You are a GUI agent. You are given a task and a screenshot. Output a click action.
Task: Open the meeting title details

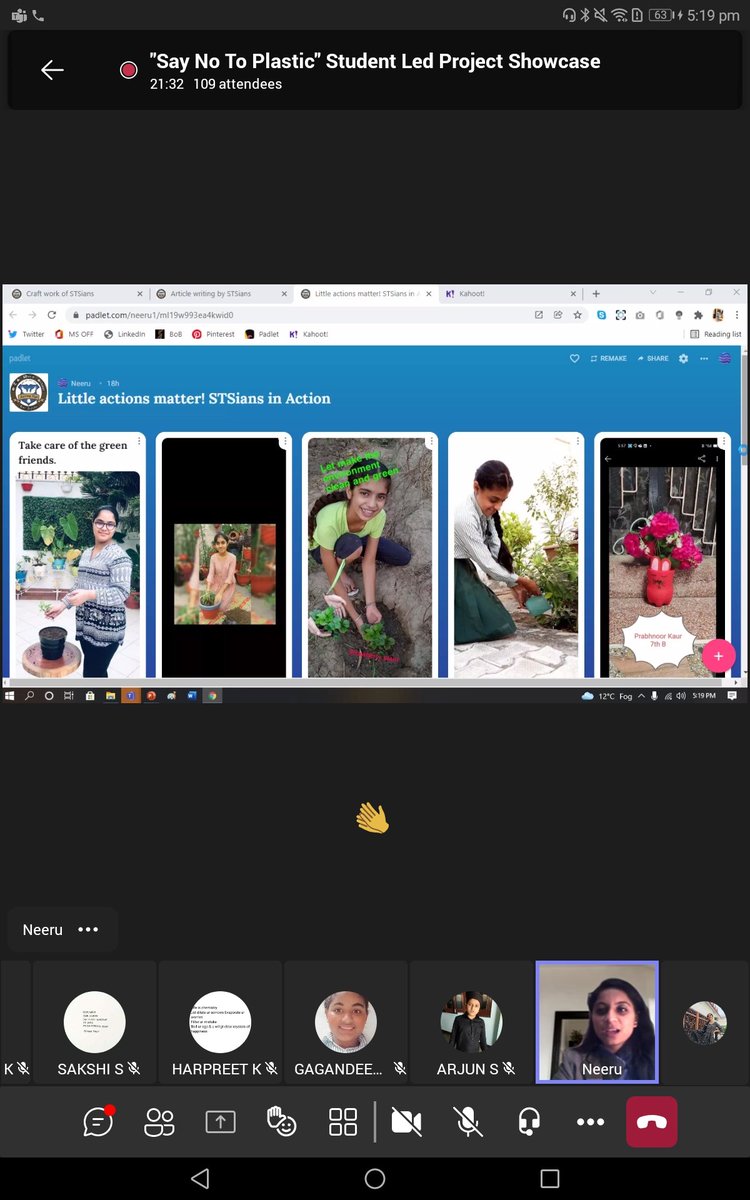pos(375,61)
